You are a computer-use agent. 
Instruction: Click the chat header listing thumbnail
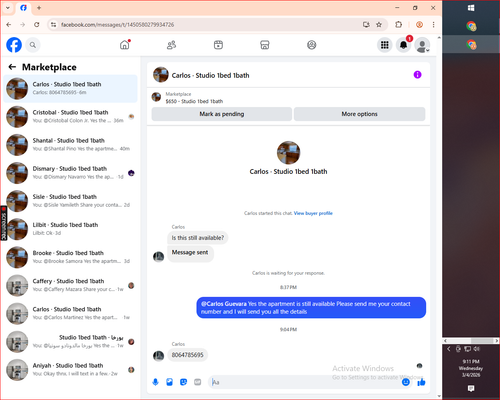[161, 75]
